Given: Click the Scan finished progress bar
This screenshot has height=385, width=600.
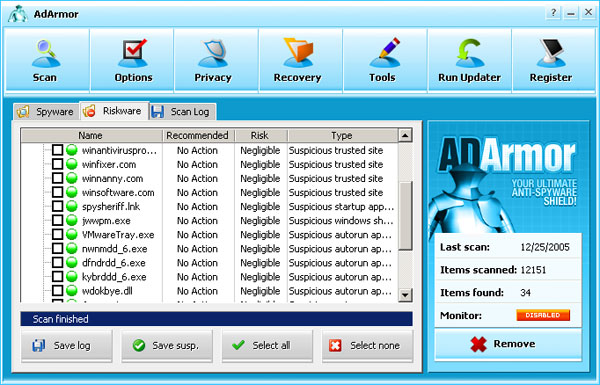Looking at the screenshot, I should (217, 319).
